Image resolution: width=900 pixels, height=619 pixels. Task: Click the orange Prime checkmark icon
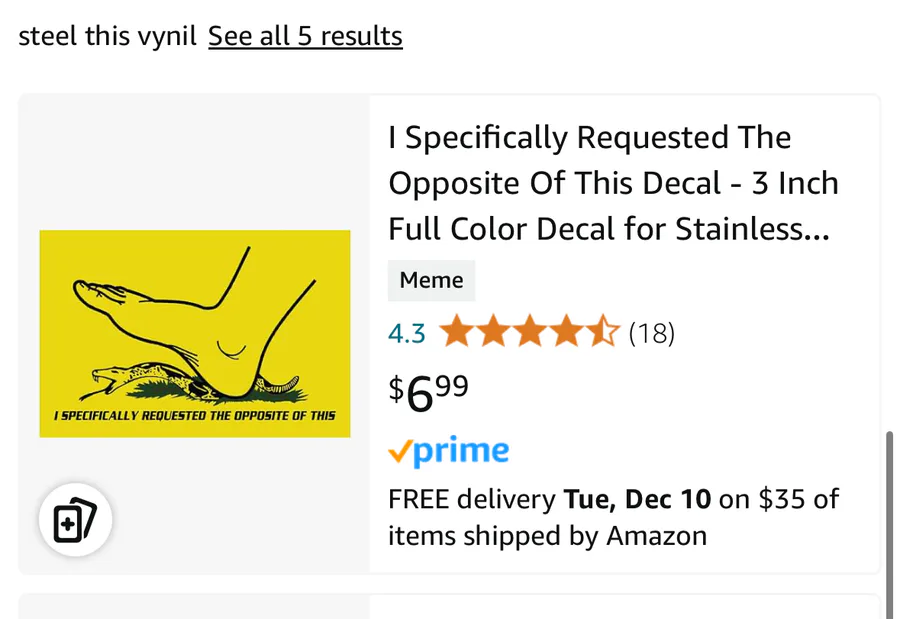click(x=399, y=453)
